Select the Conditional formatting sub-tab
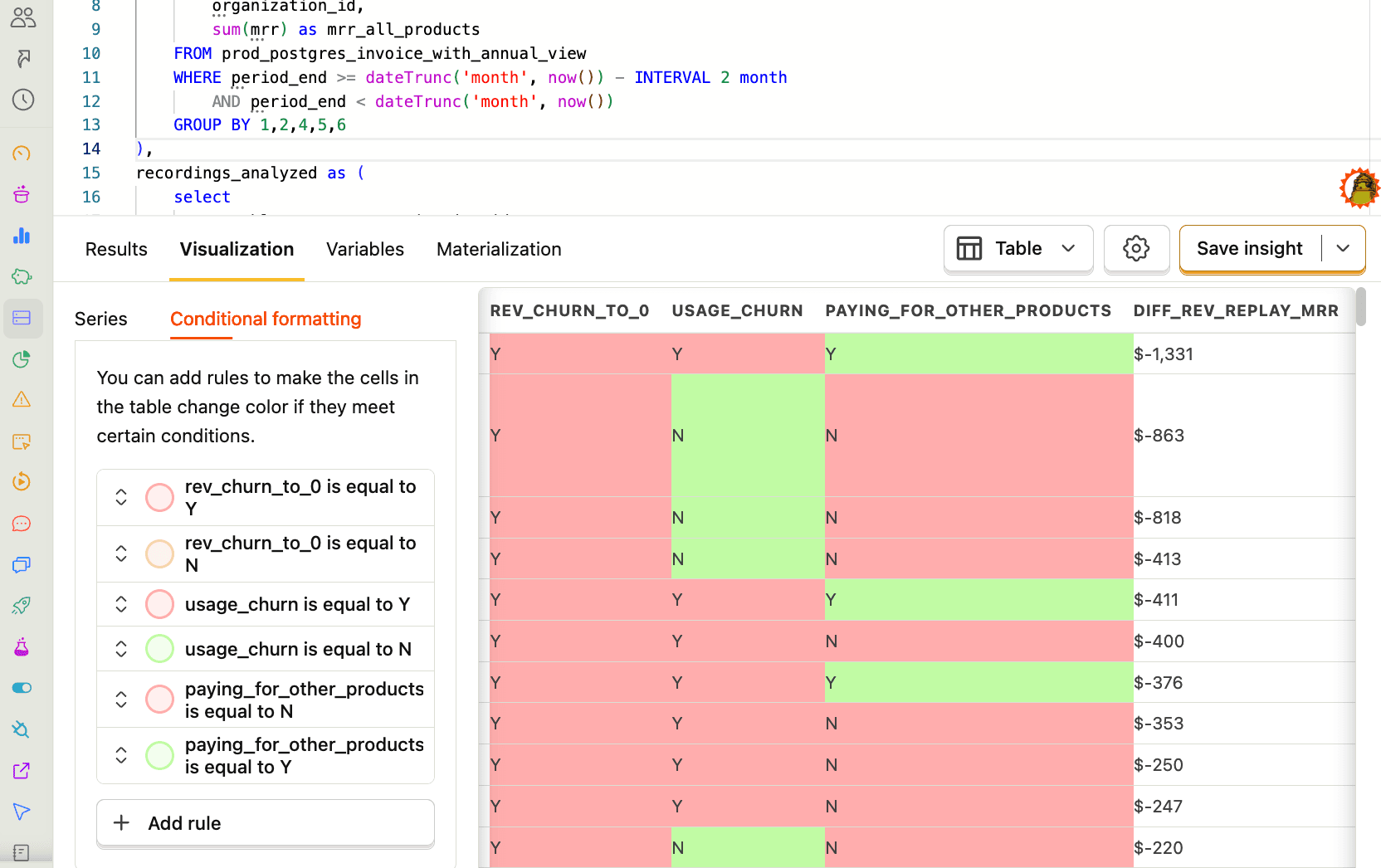 [x=266, y=319]
